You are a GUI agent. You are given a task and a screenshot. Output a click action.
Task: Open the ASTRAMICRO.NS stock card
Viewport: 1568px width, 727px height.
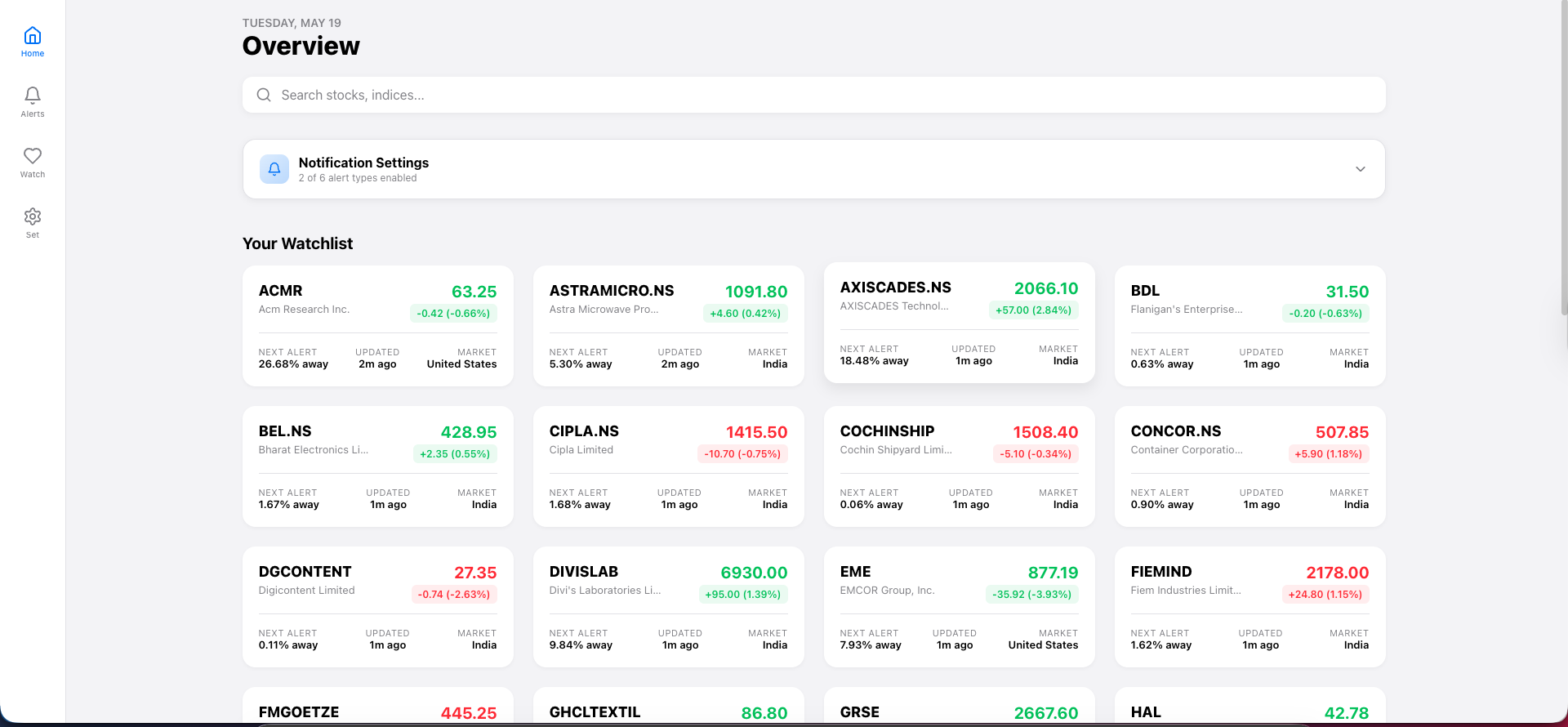[669, 326]
